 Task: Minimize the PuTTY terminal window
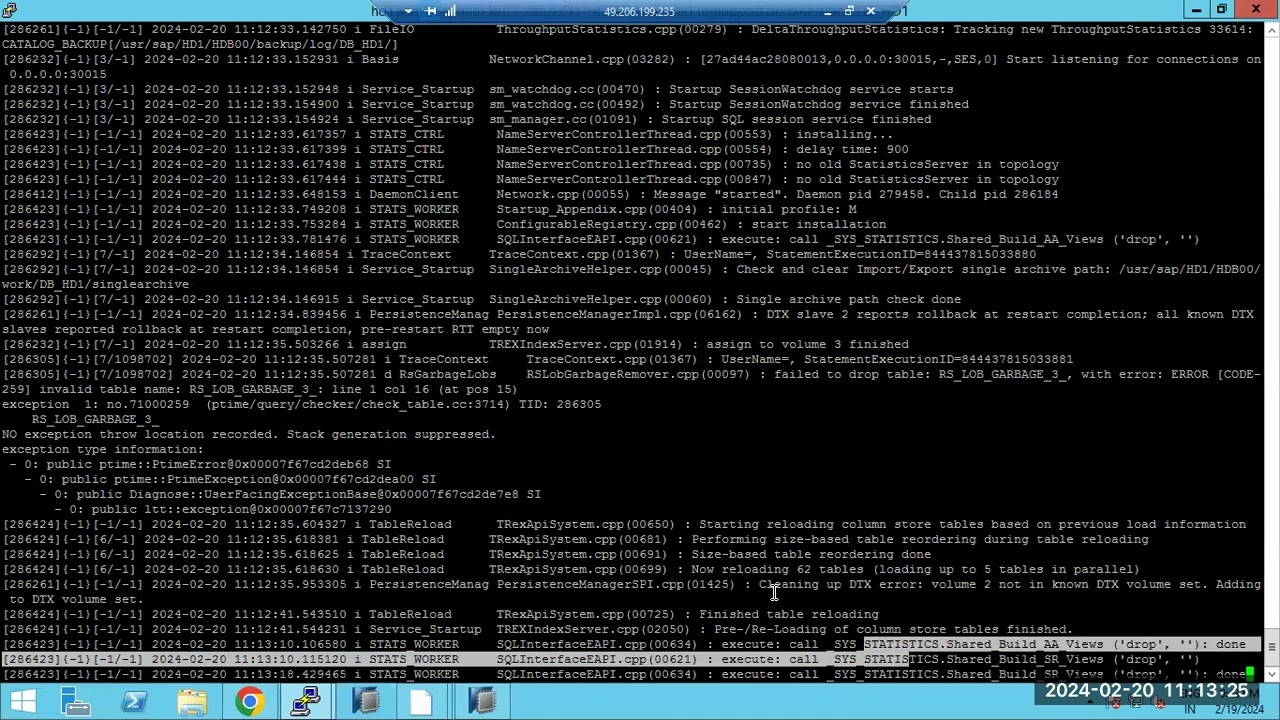click(x=1197, y=10)
